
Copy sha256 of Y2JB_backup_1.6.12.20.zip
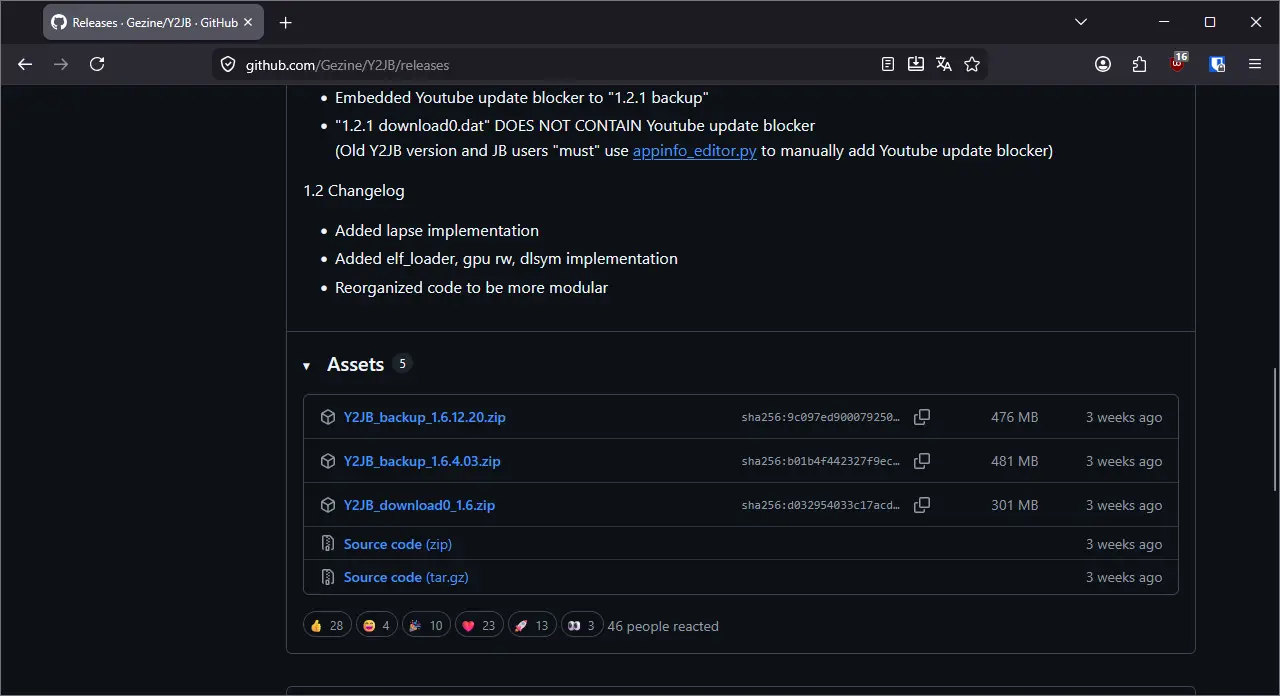[922, 417]
